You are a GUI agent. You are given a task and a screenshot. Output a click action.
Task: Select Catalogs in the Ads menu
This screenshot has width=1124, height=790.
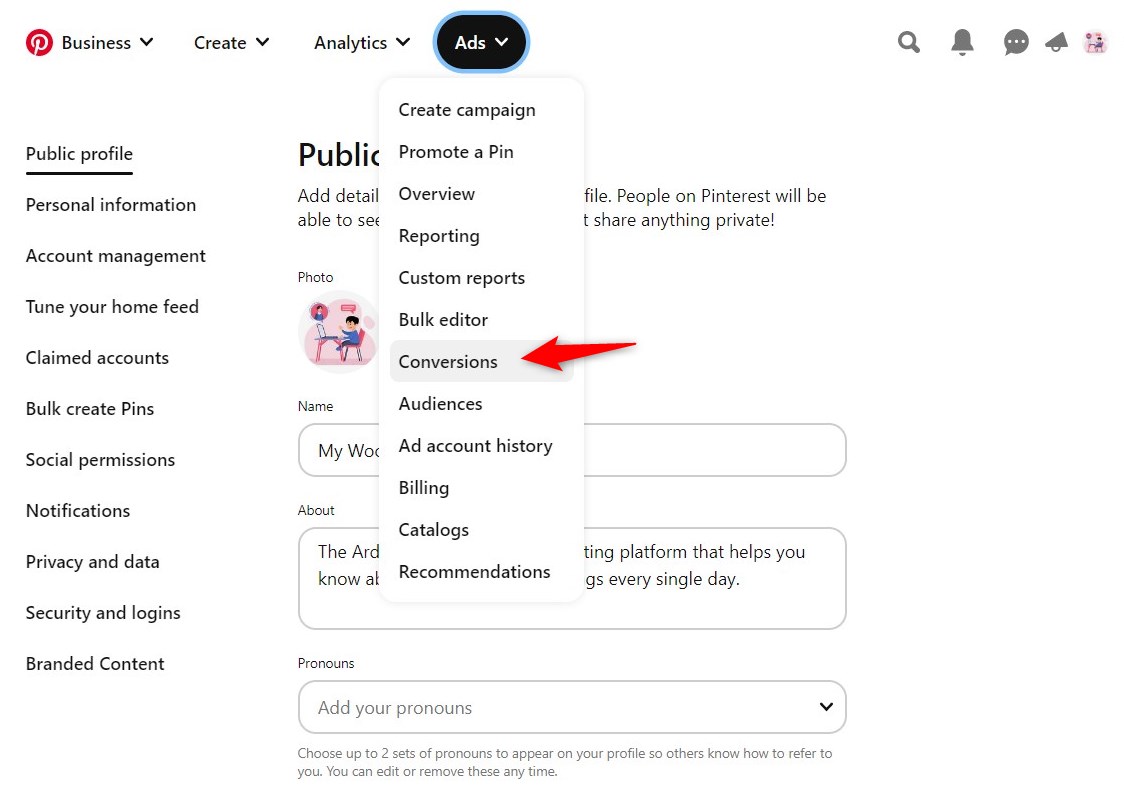[433, 530]
